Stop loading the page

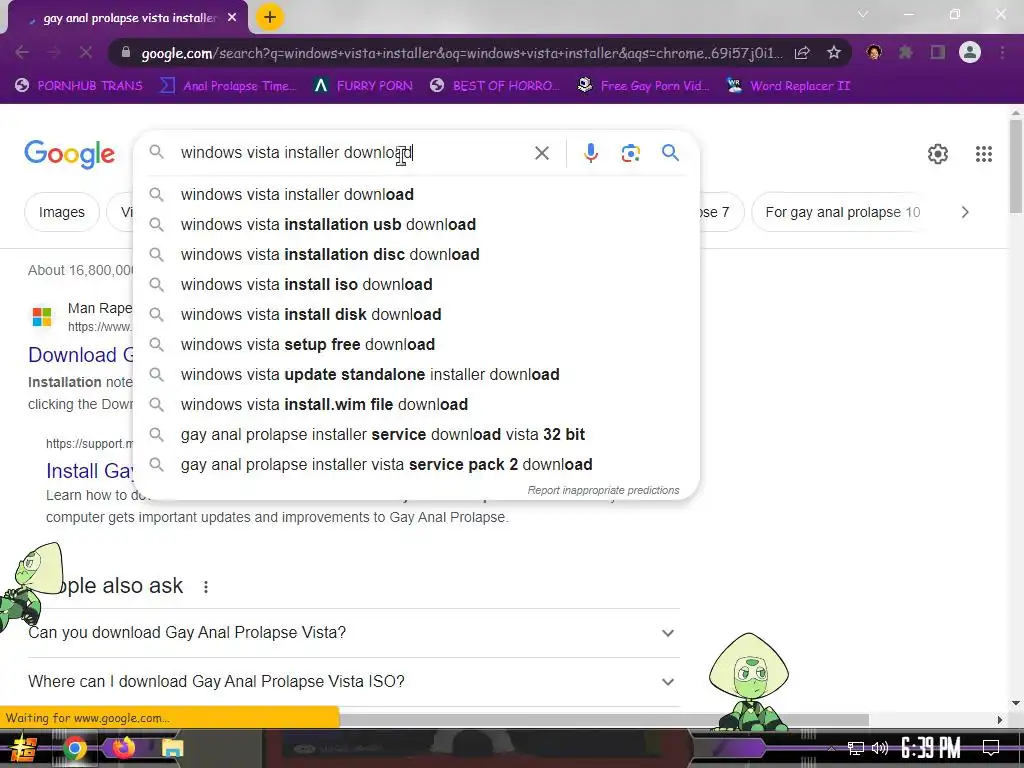[x=86, y=52]
